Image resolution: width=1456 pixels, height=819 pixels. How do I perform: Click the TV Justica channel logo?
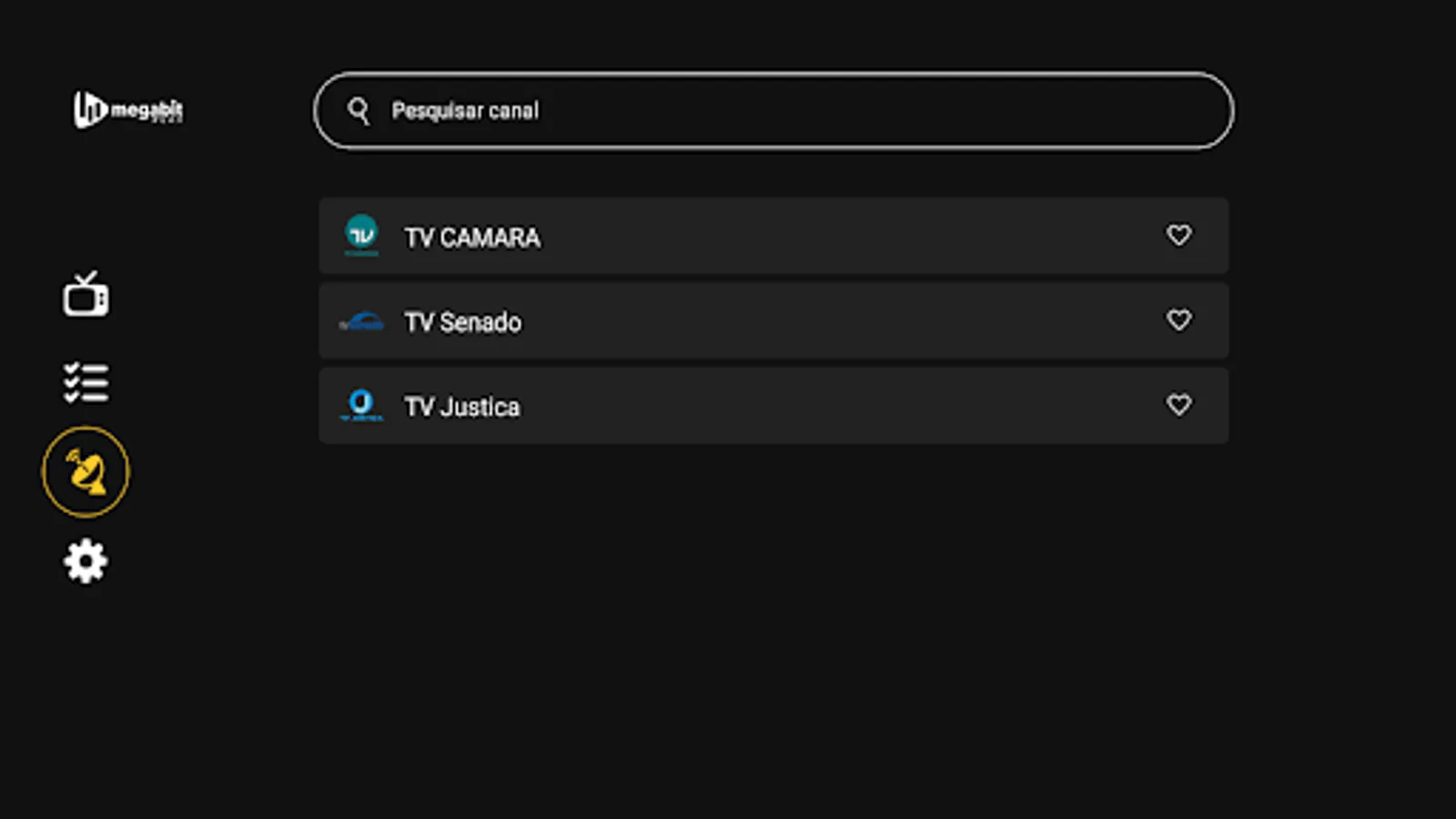click(x=361, y=405)
